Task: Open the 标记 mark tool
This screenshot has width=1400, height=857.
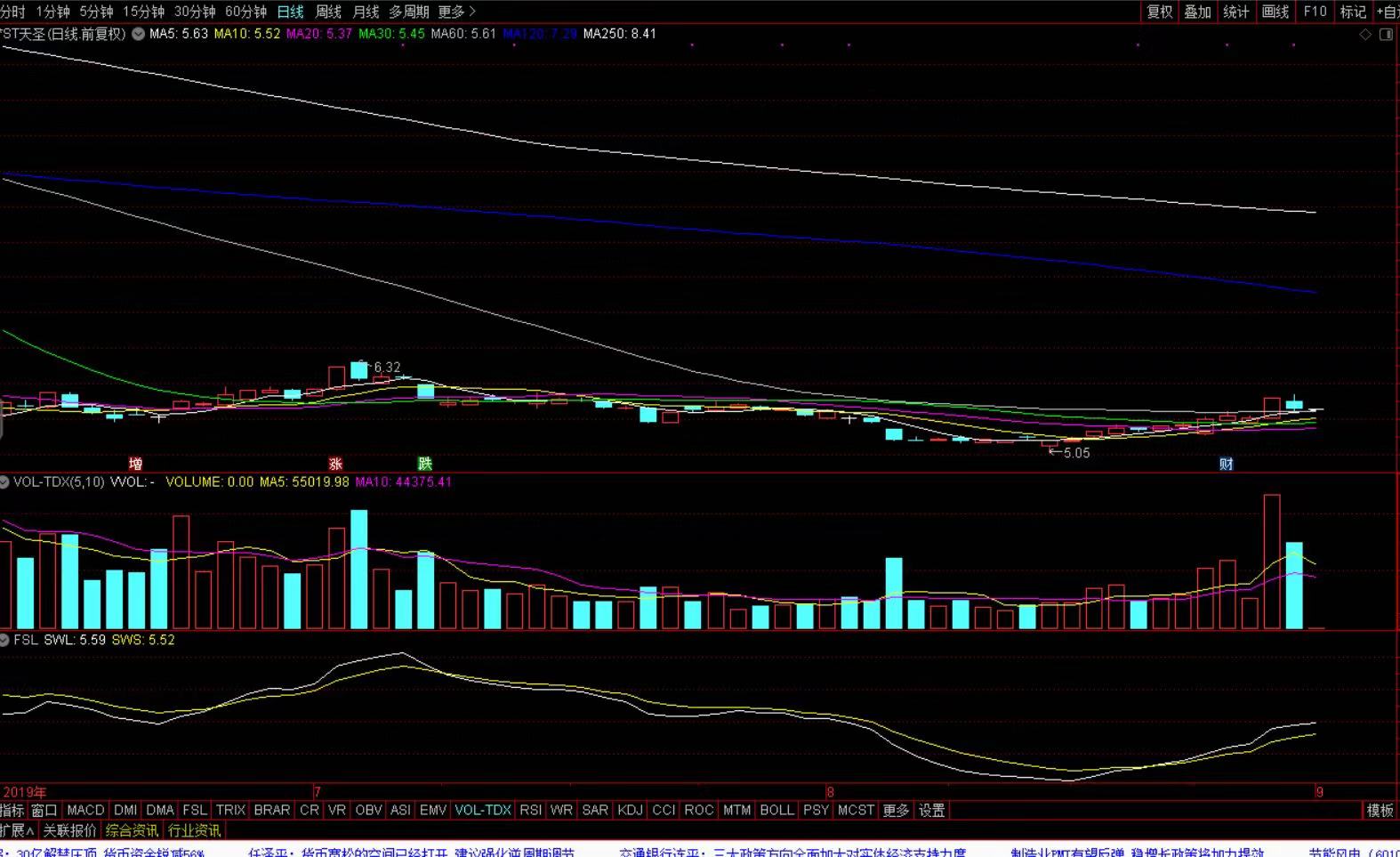Action: pyautogui.click(x=1352, y=12)
